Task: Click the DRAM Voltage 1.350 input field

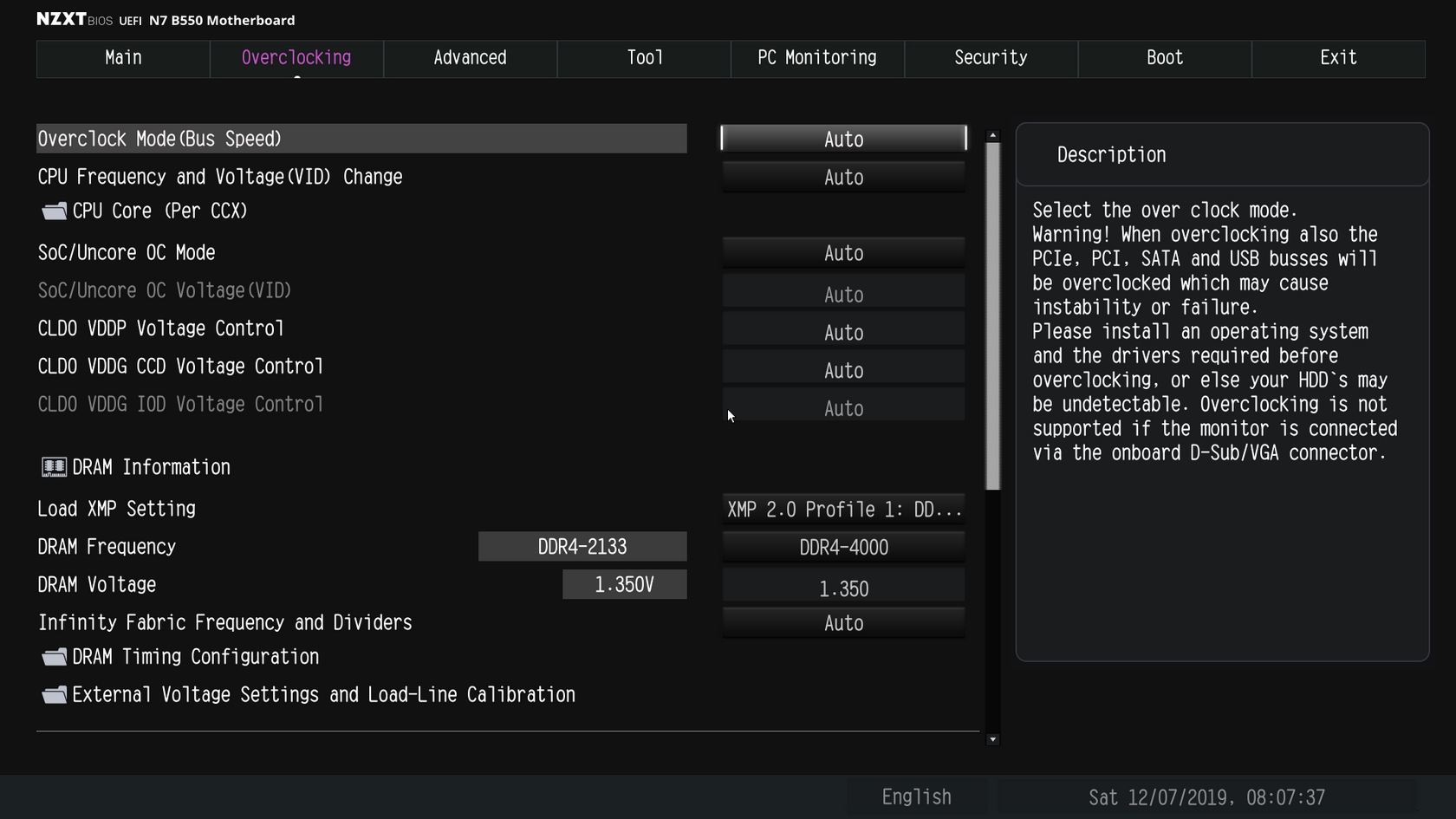Action: click(843, 588)
